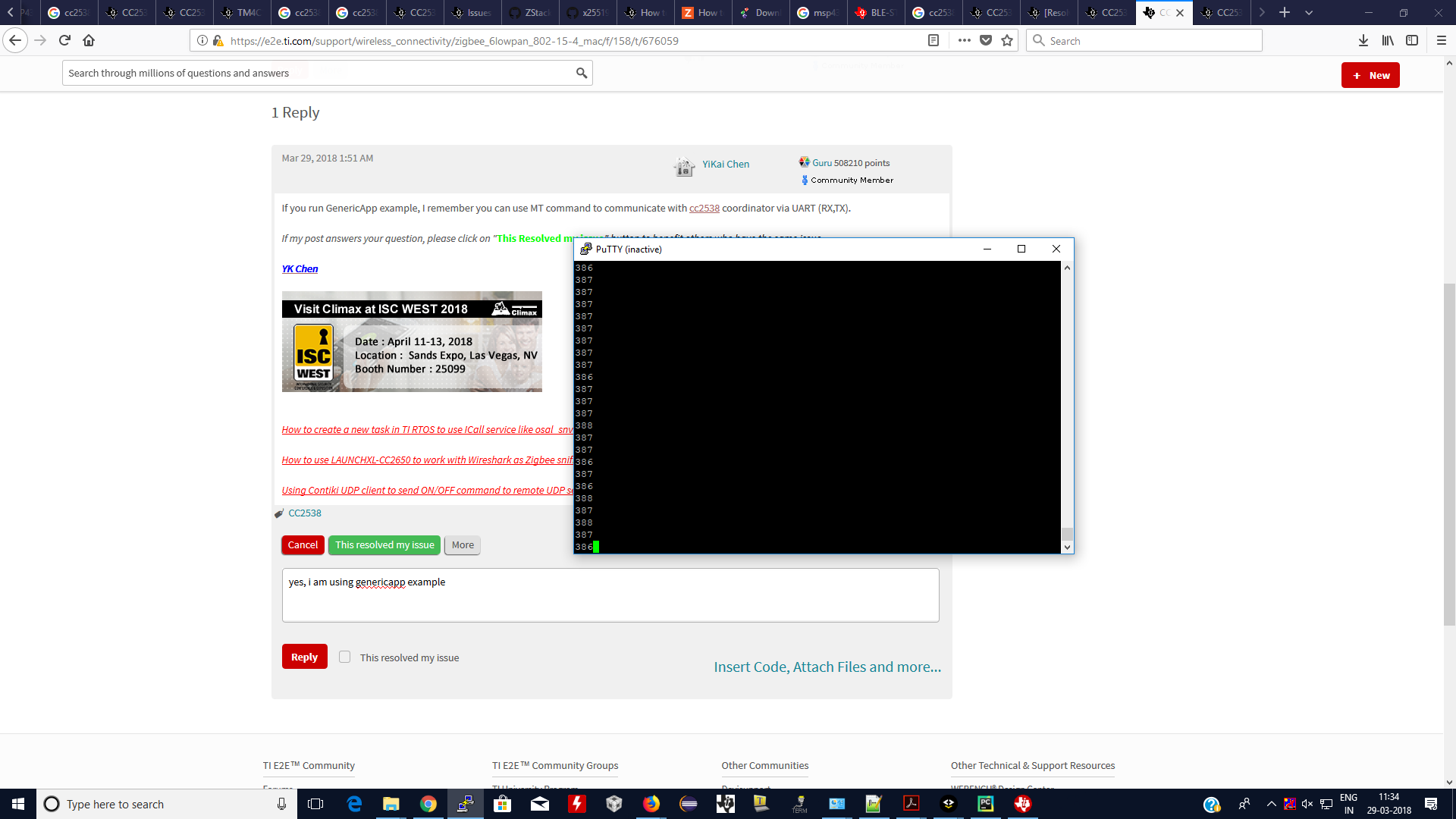1456x819 pixels.
Task: Open Firefox library icon
Action: (1387, 41)
